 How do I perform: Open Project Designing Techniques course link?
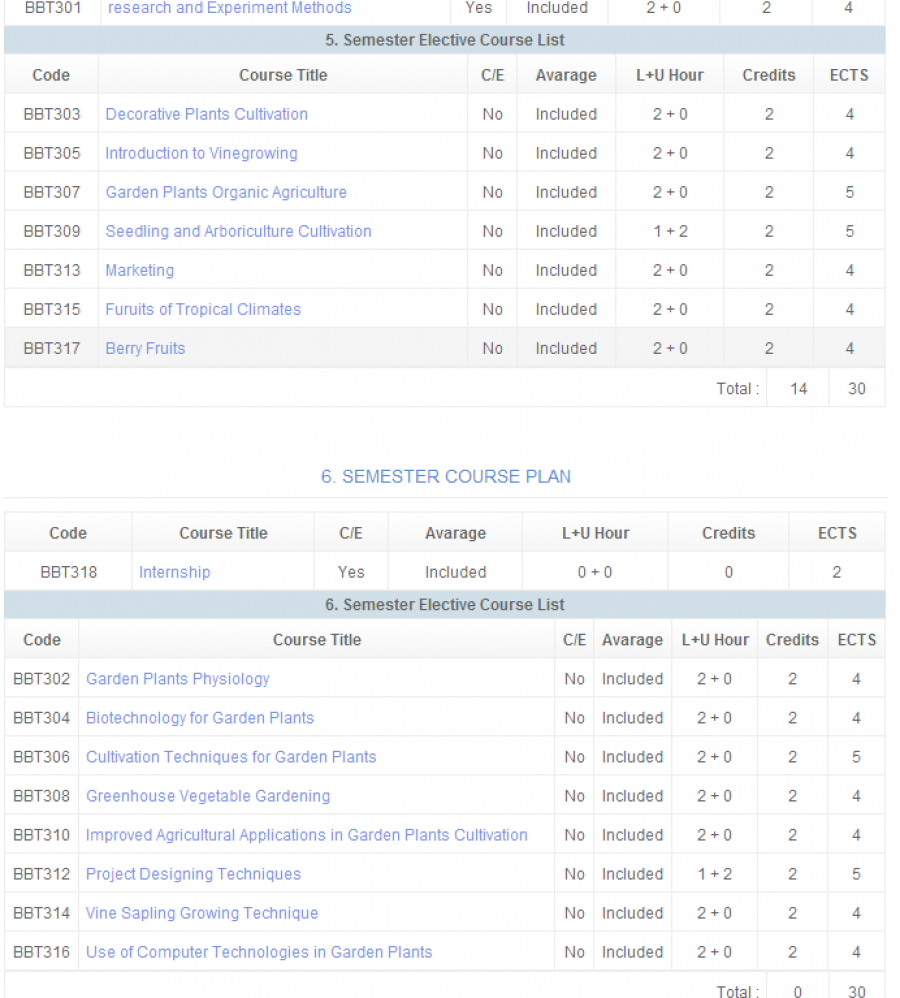(x=193, y=874)
